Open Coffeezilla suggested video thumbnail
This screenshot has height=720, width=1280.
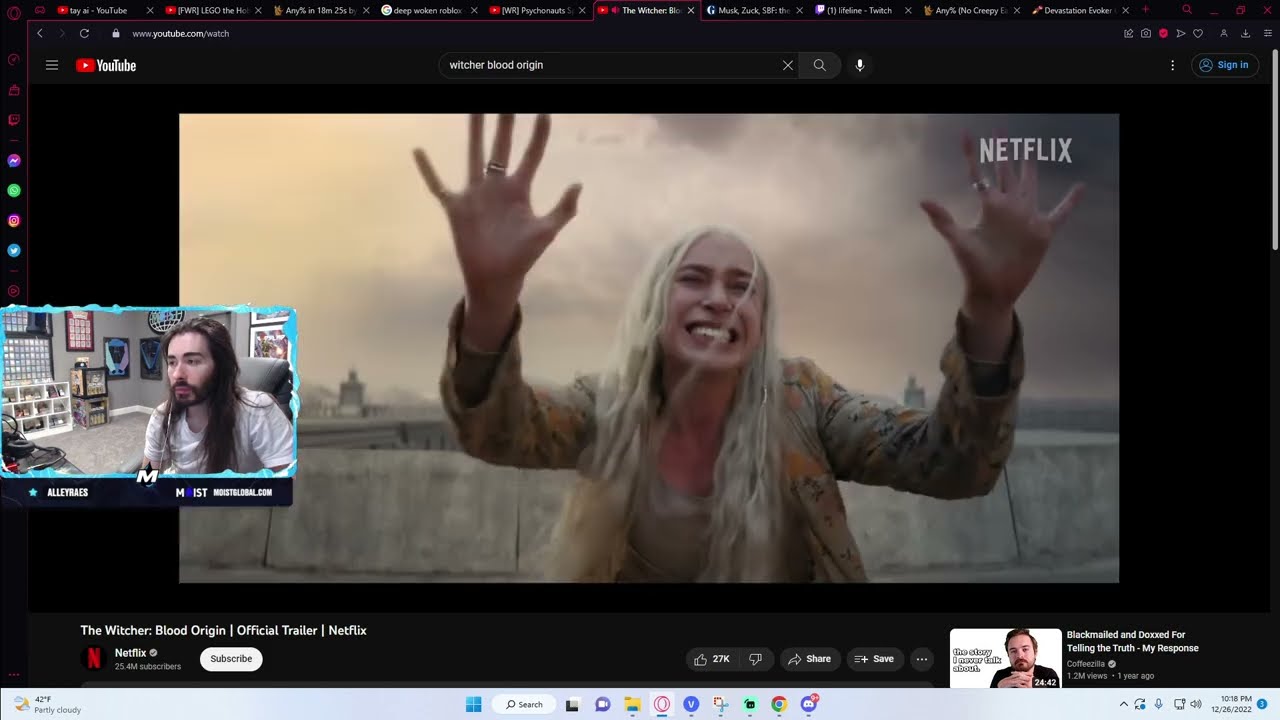[1005, 658]
